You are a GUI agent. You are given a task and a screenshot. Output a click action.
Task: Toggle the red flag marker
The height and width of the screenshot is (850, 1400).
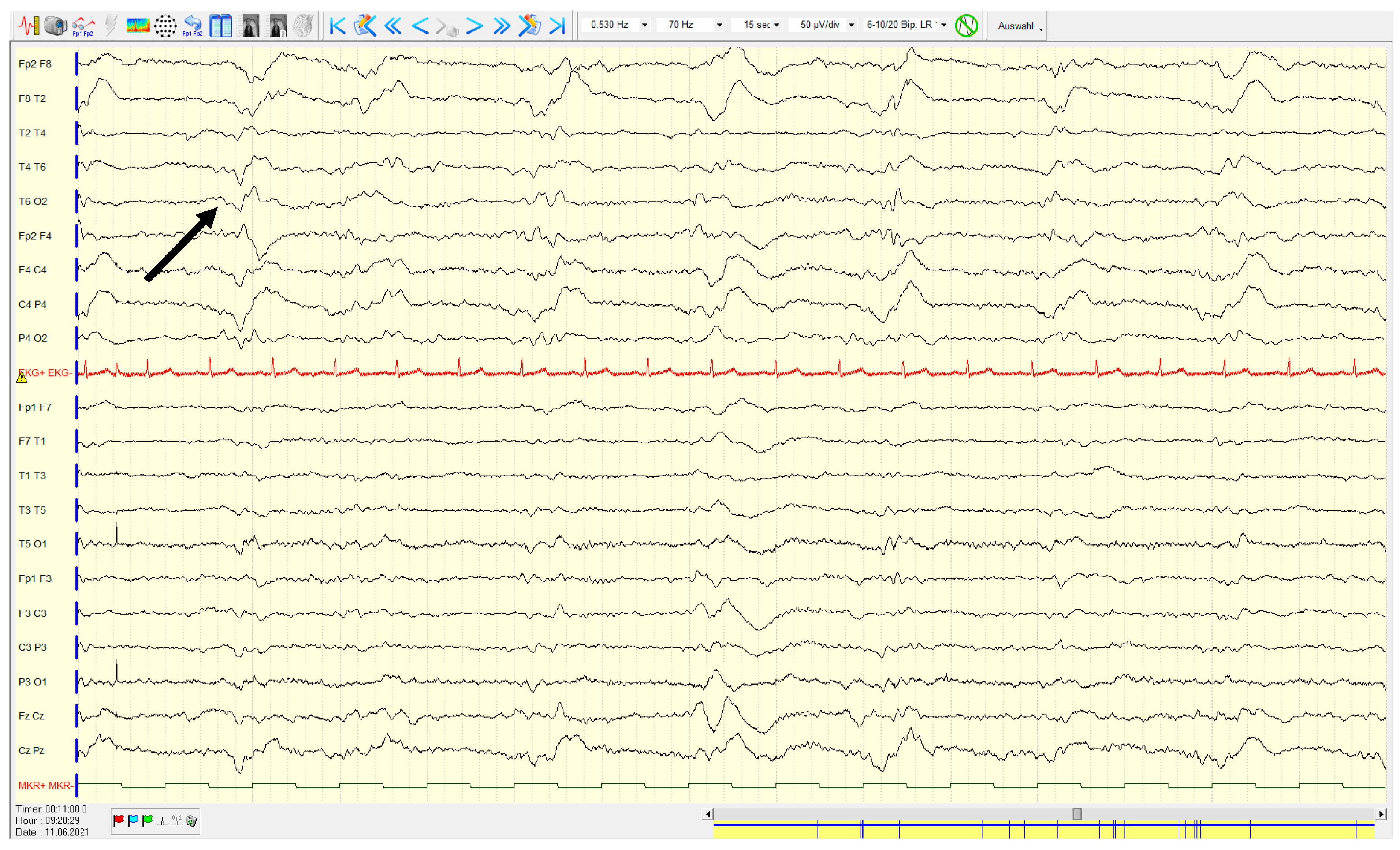pos(119,820)
